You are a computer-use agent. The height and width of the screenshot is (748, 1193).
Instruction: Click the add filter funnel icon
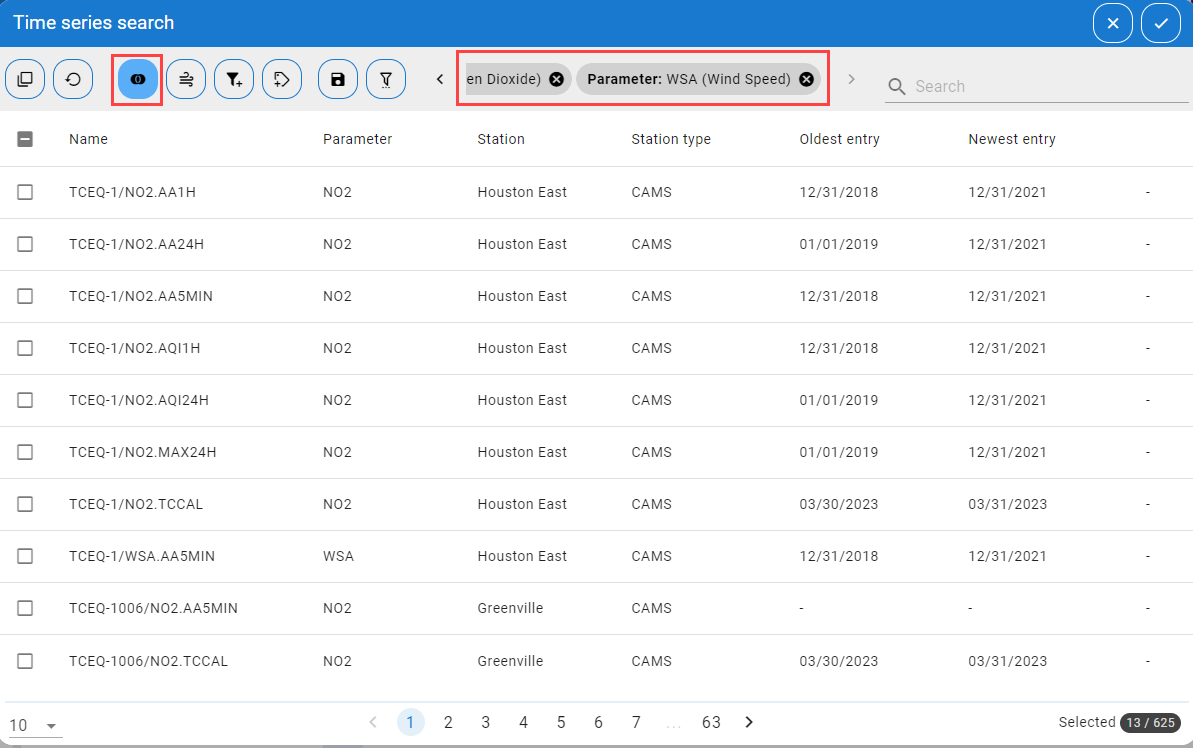tap(234, 79)
